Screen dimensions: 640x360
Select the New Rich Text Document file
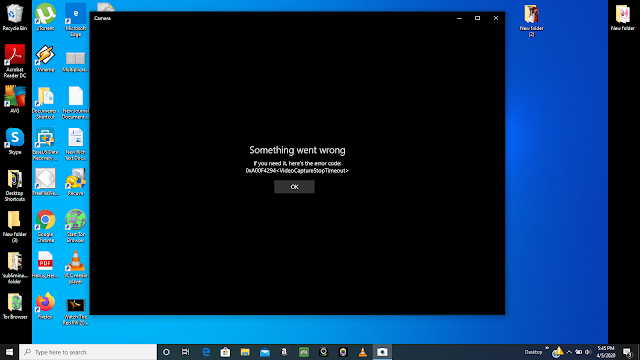coord(76,144)
